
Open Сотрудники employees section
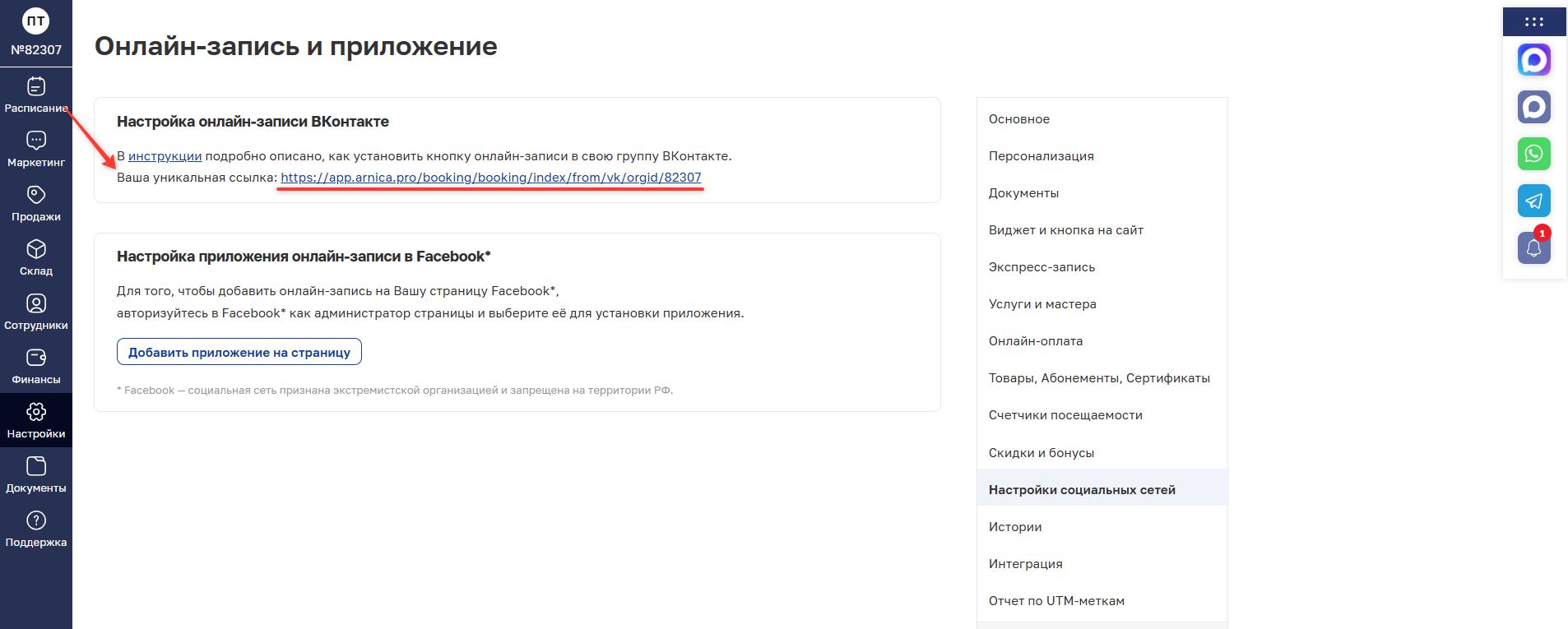(x=36, y=312)
